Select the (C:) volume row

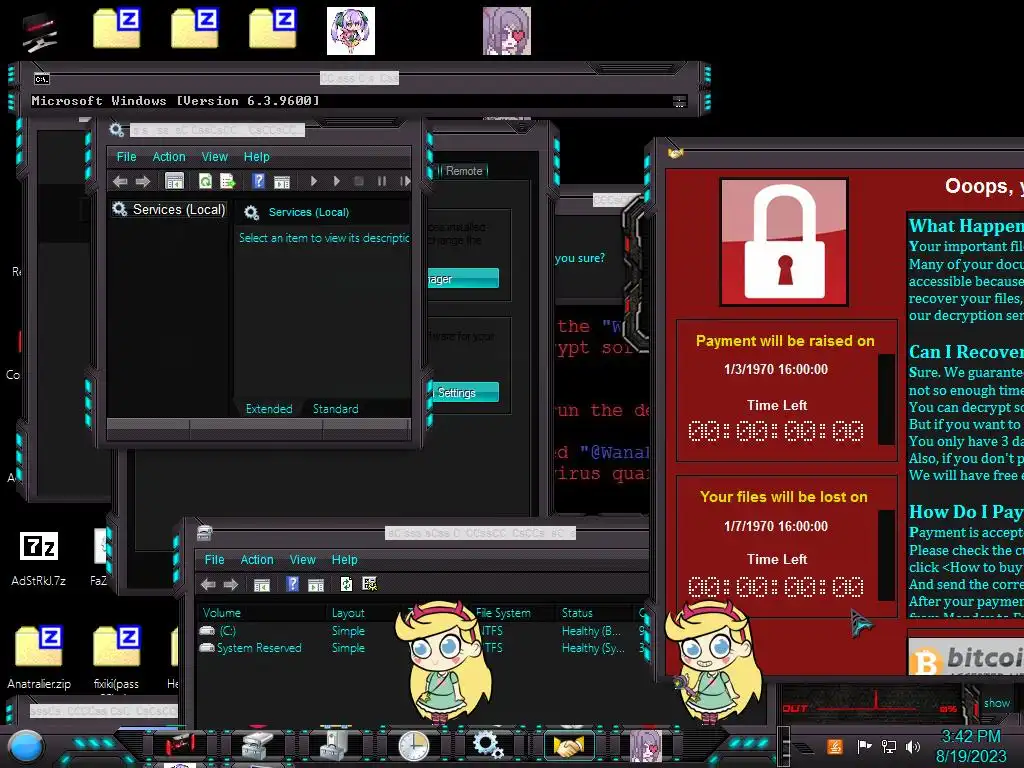(423, 631)
